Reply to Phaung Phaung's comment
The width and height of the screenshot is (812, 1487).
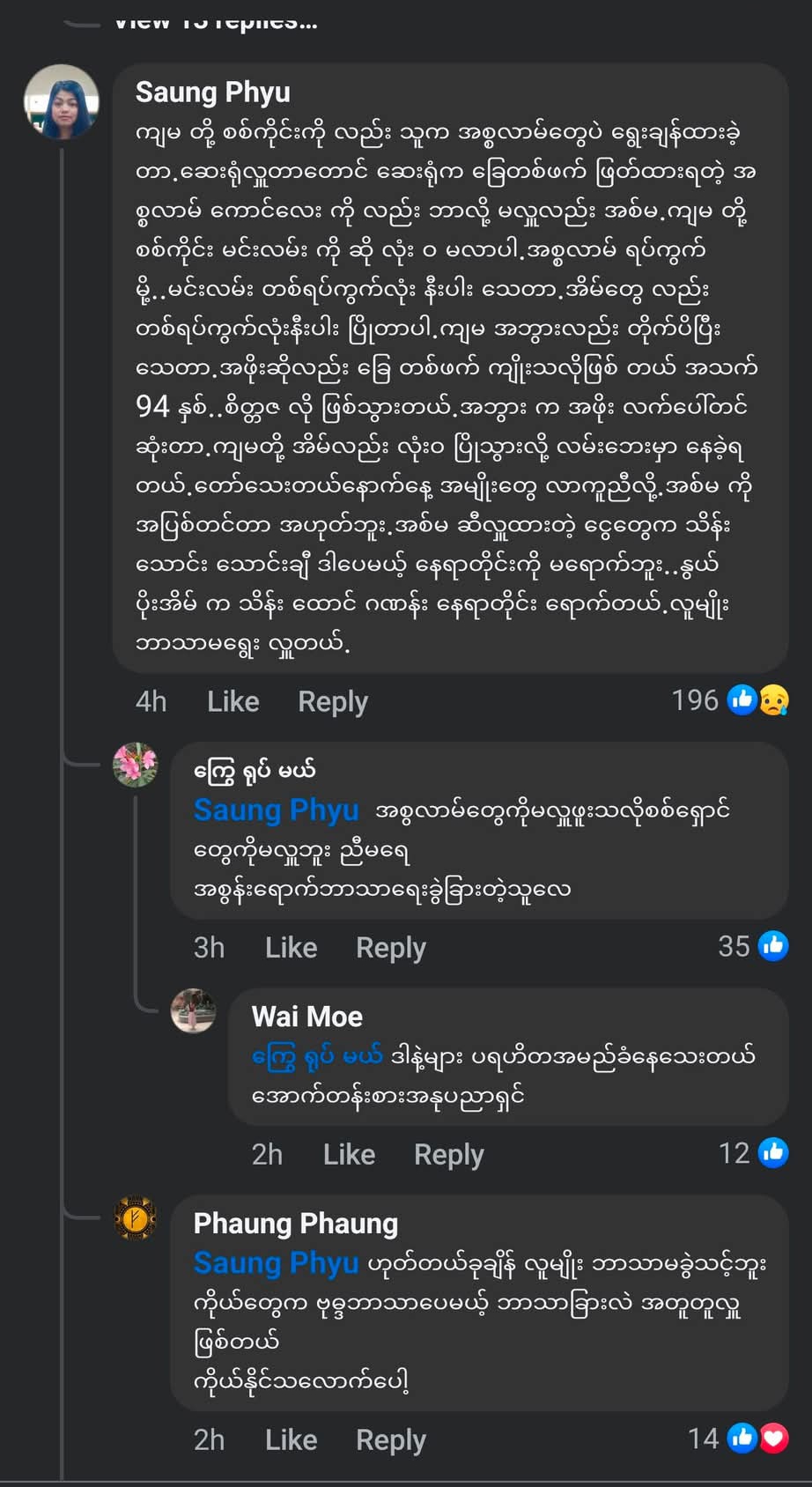[x=390, y=1439]
